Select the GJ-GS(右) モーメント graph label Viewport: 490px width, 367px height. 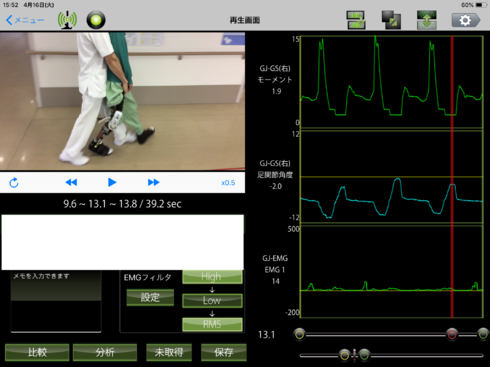pos(275,80)
